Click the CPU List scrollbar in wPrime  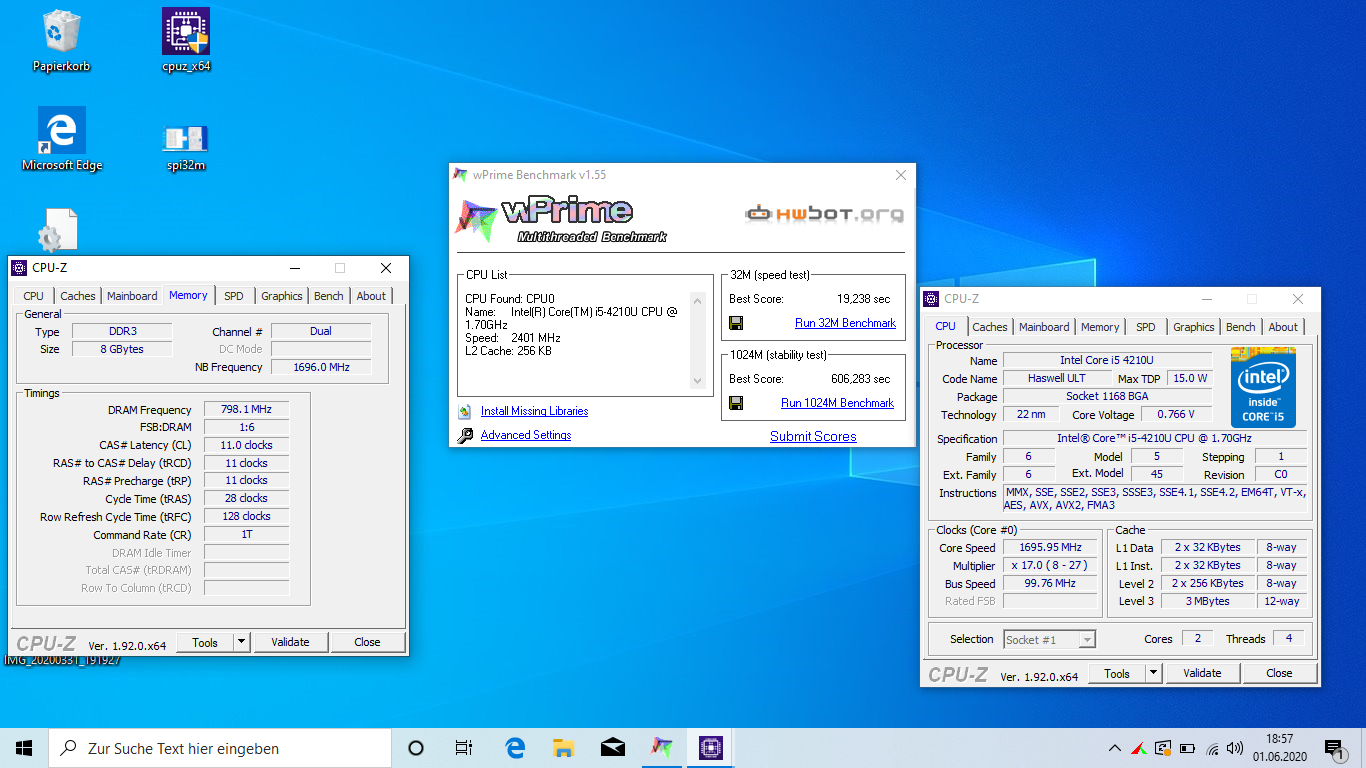click(698, 341)
